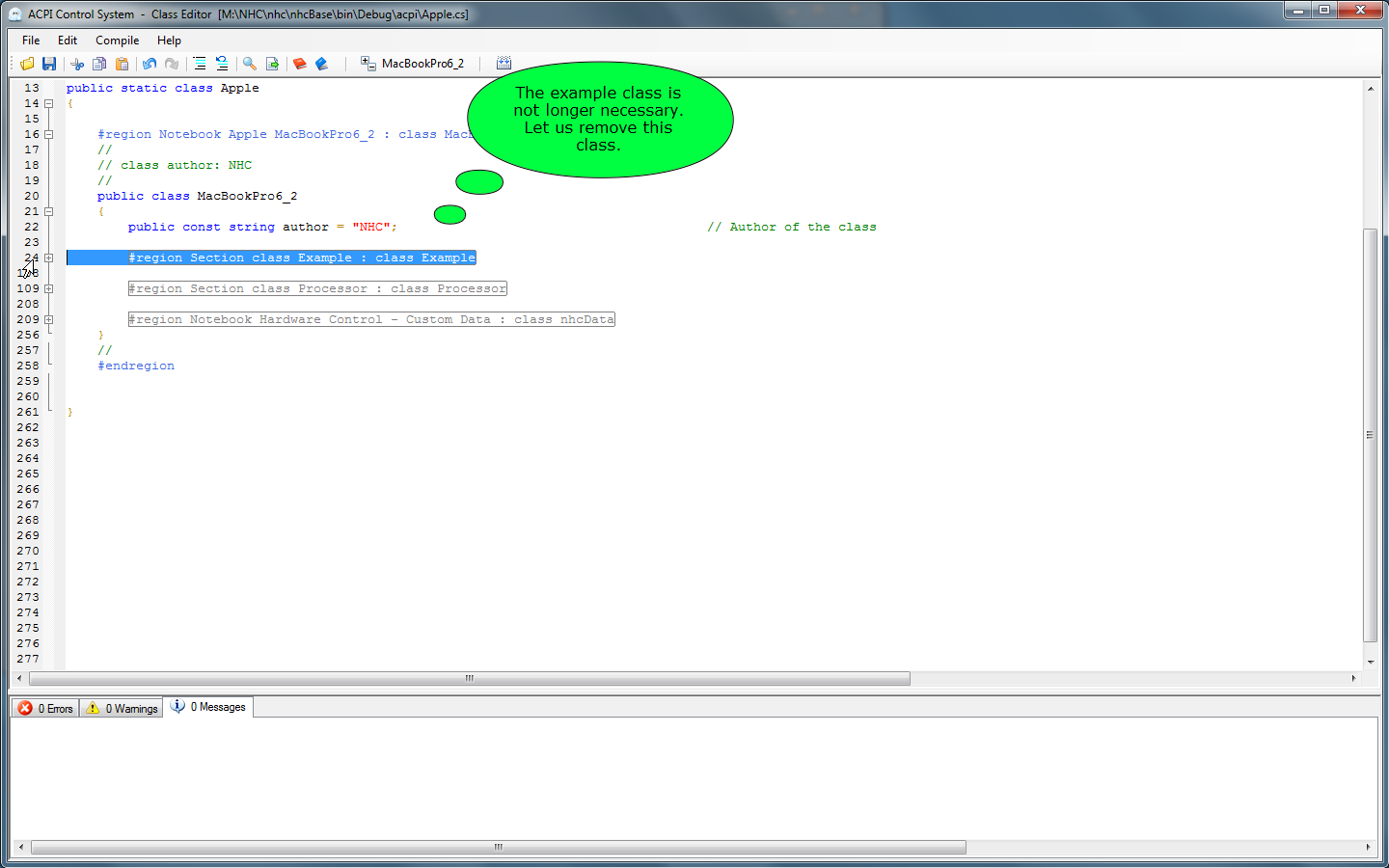Click the Paste clipboard icon
Image resolution: width=1389 pixels, height=868 pixels.
(x=122, y=64)
